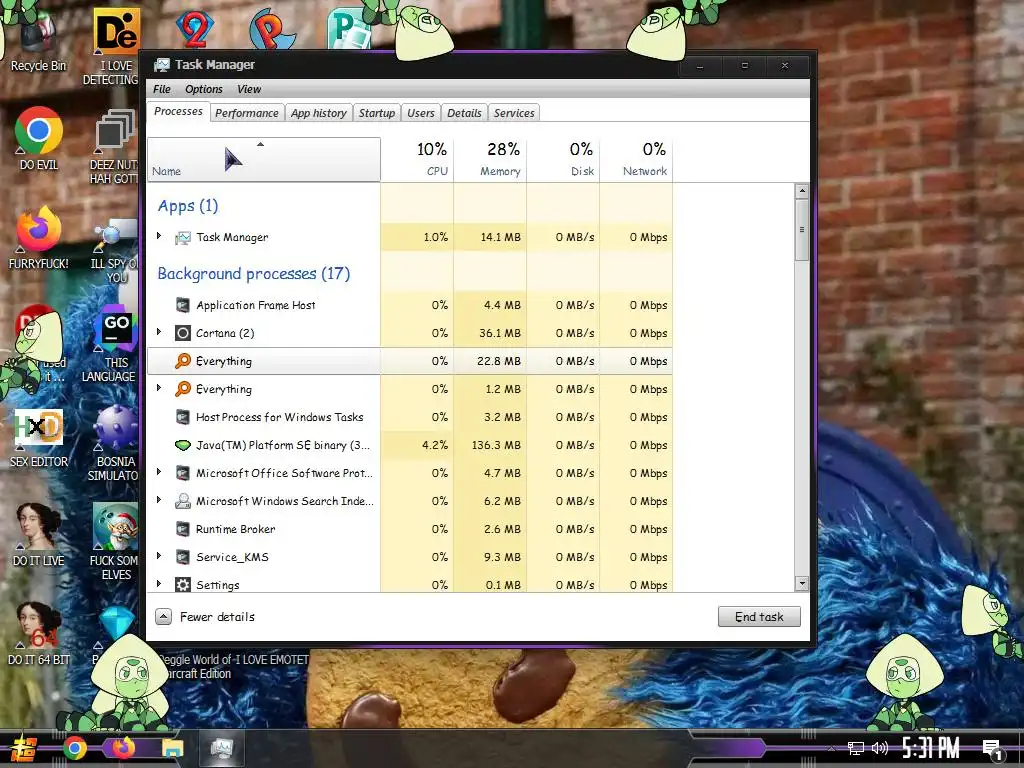Viewport: 1024px width, 768px height.
Task: Open the BOSNIA SIMULATOR desktop shortcut
Action: point(115,444)
